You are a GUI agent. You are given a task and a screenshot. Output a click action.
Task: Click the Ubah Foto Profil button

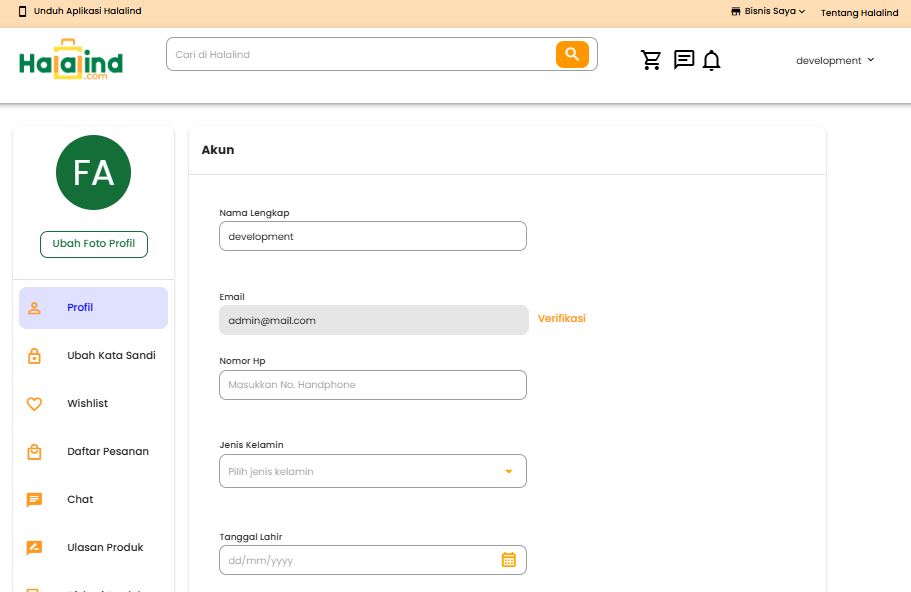tap(93, 244)
